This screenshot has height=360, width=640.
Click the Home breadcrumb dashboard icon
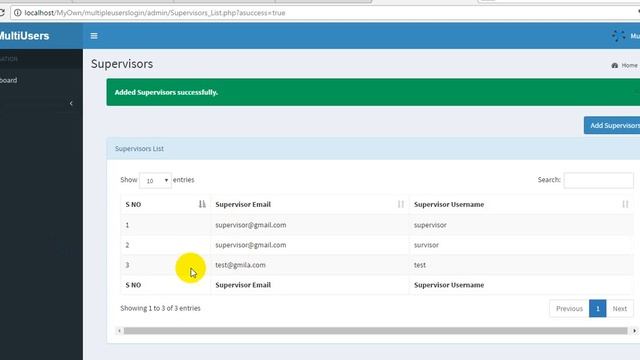coord(615,65)
